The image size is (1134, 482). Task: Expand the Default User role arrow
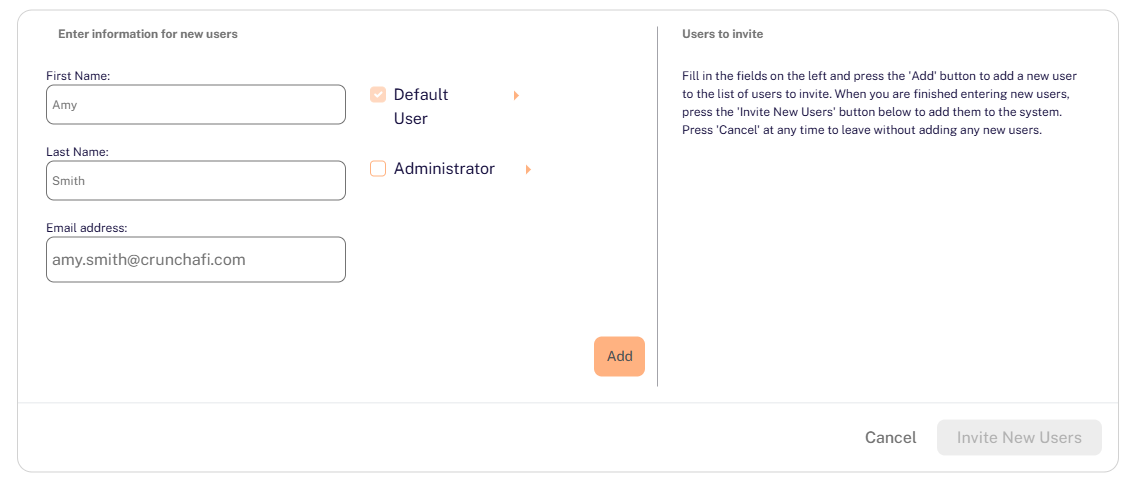516,95
